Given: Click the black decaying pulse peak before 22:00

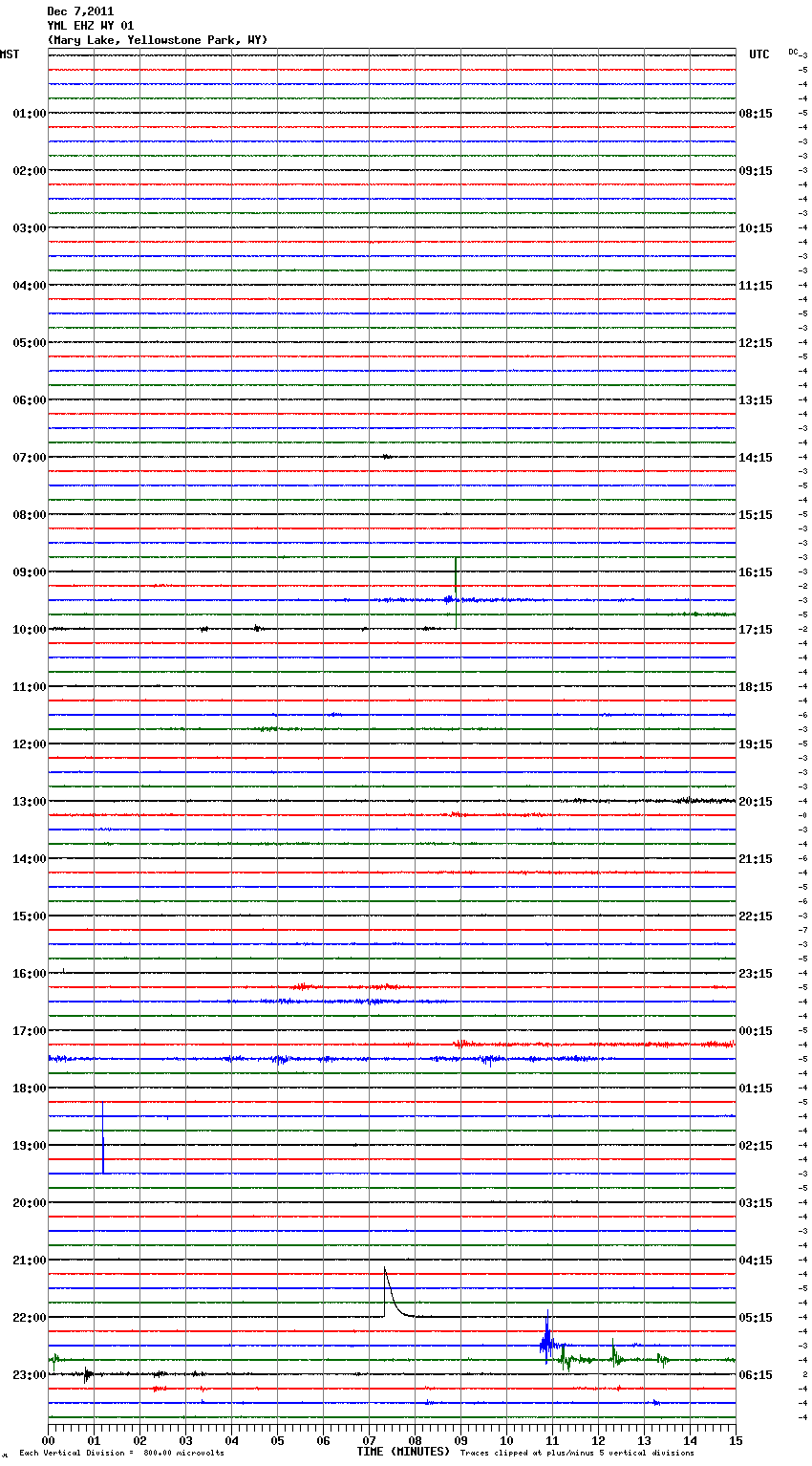Looking at the screenshot, I should (385, 1271).
